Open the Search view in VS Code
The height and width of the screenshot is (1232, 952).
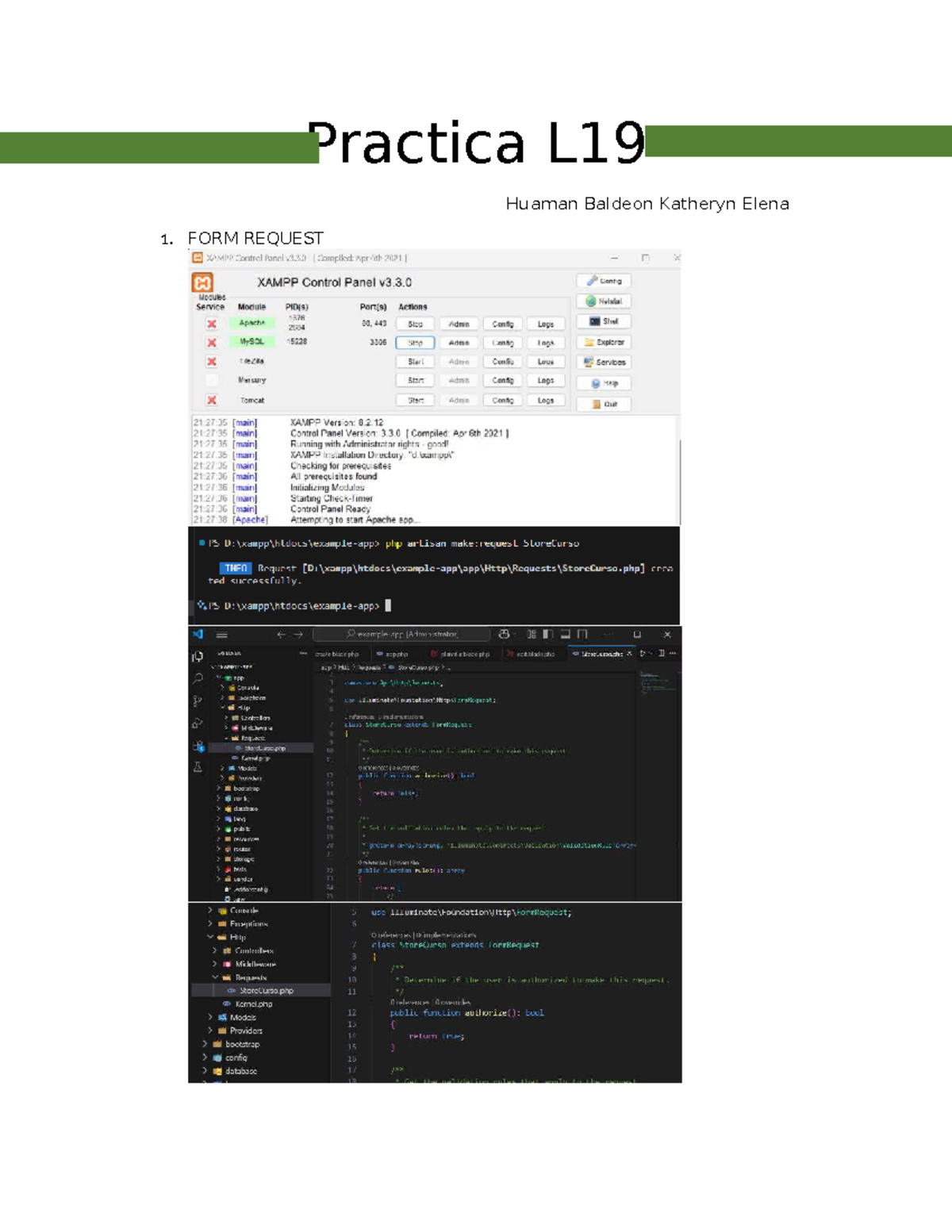[198, 678]
